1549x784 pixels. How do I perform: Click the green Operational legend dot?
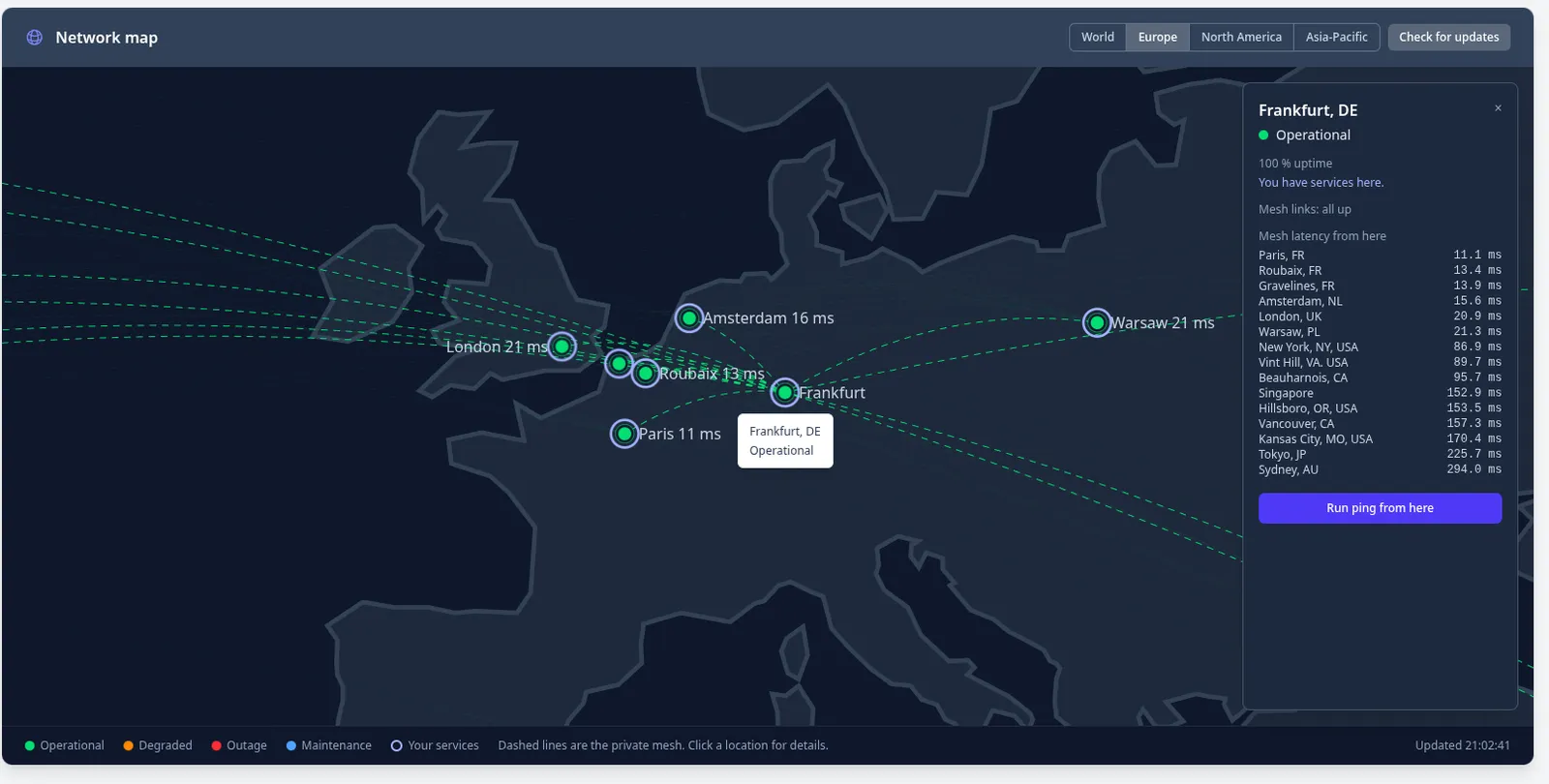point(30,745)
